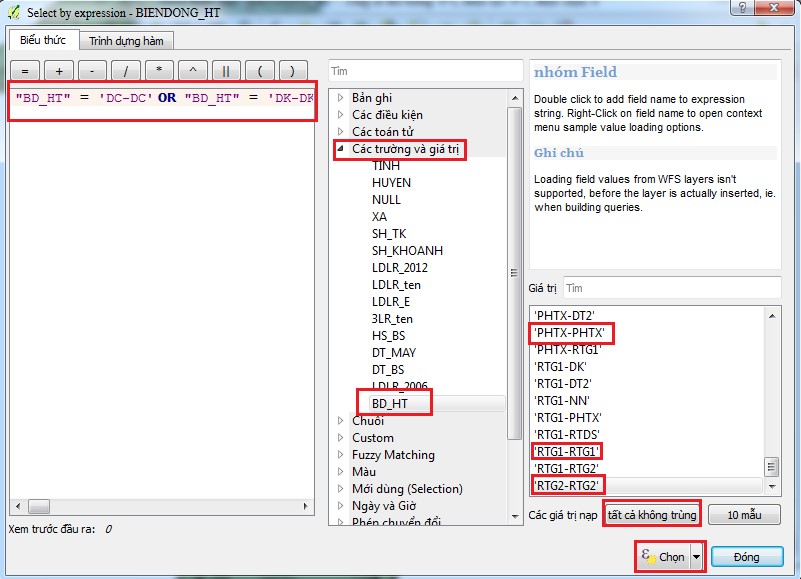Open the Chọn button dropdown arrow
This screenshot has width=801, height=579.
[x=697, y=557]
